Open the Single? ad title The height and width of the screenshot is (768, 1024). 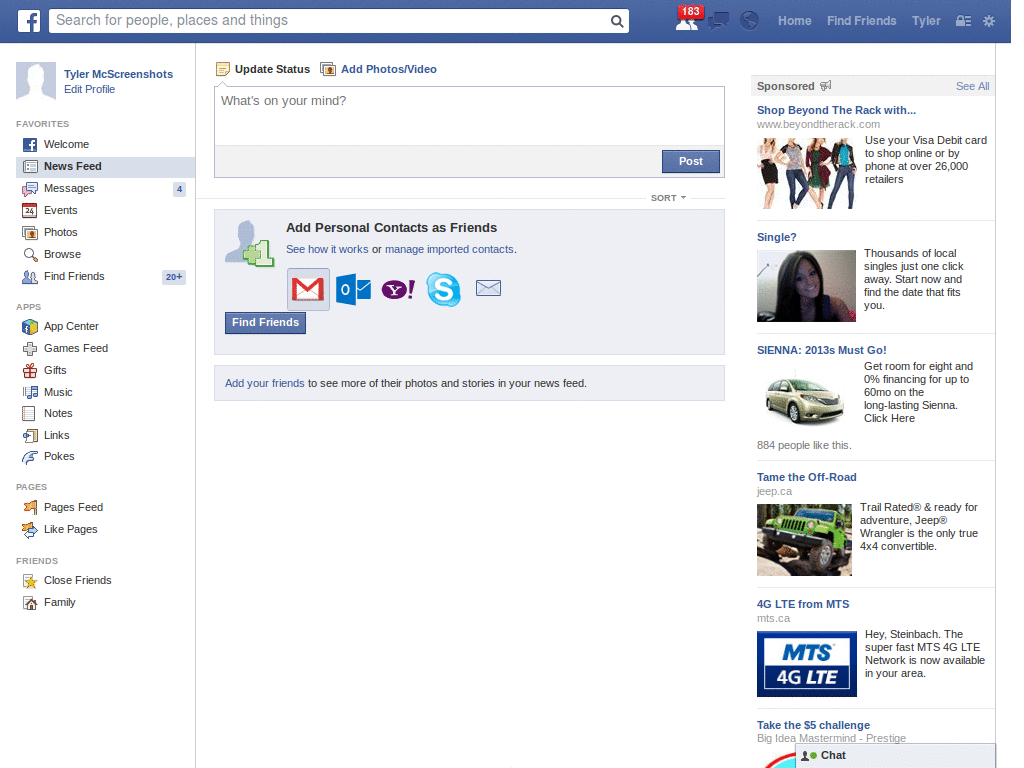pyautogui.click(x=776, y=237)
